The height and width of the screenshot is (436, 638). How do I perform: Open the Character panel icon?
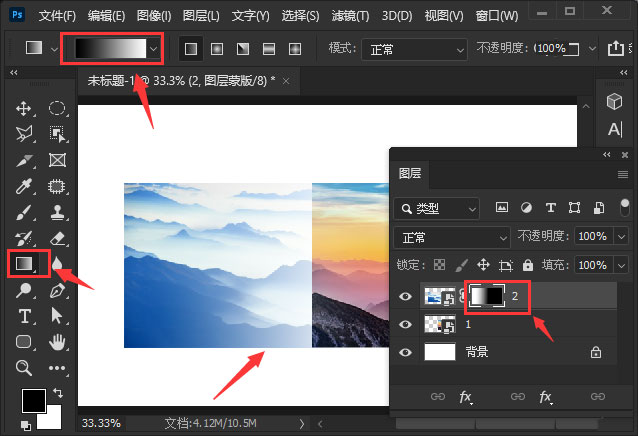(x=614, y=130)
